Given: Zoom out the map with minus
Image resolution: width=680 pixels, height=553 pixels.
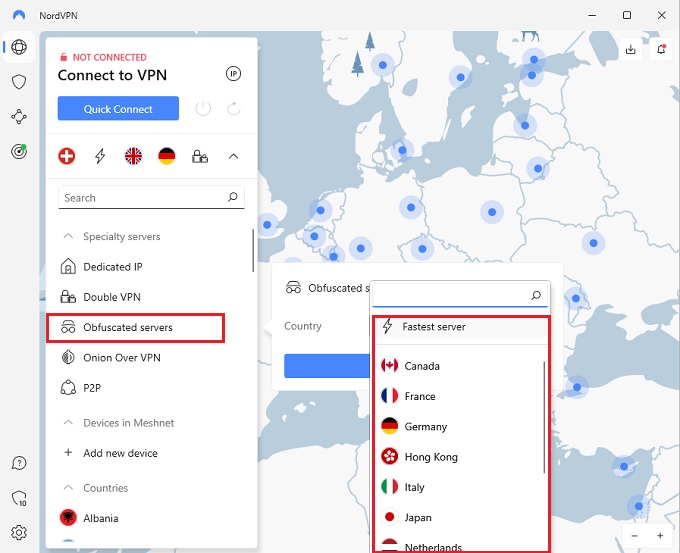Looking at the screenshot, I should (634, 536).
